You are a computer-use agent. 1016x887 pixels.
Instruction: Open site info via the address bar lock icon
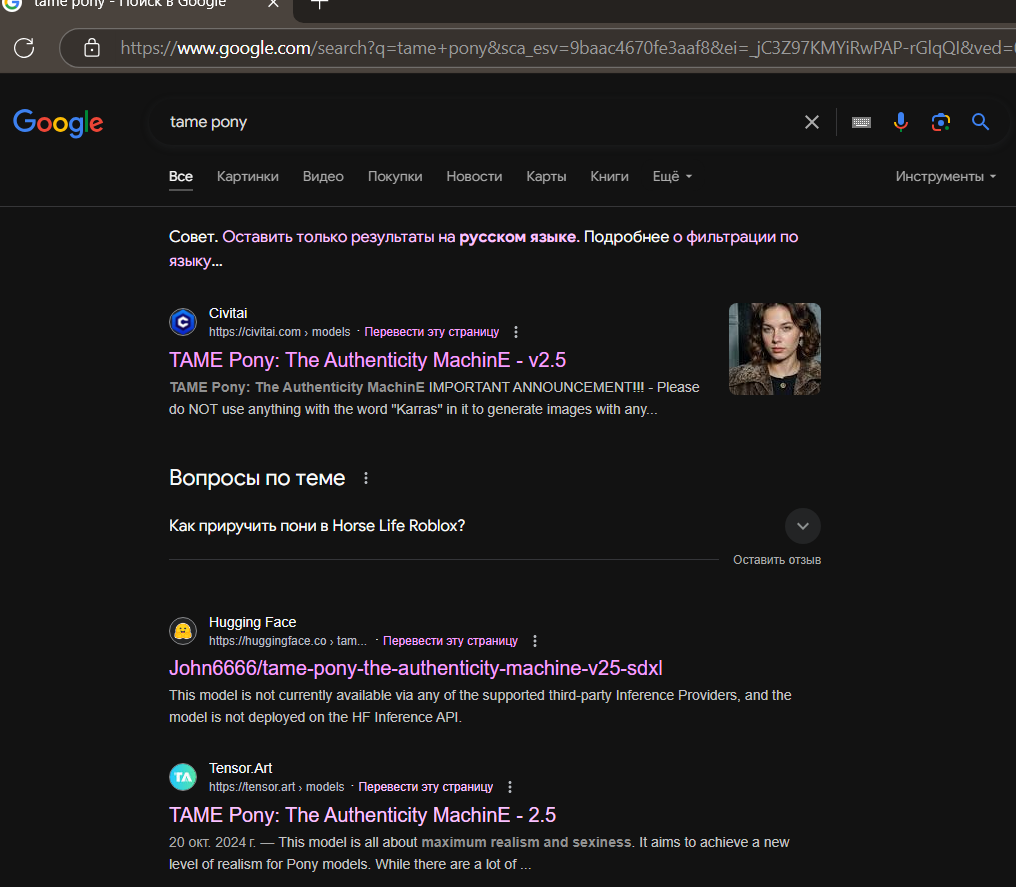coord(92,48)
